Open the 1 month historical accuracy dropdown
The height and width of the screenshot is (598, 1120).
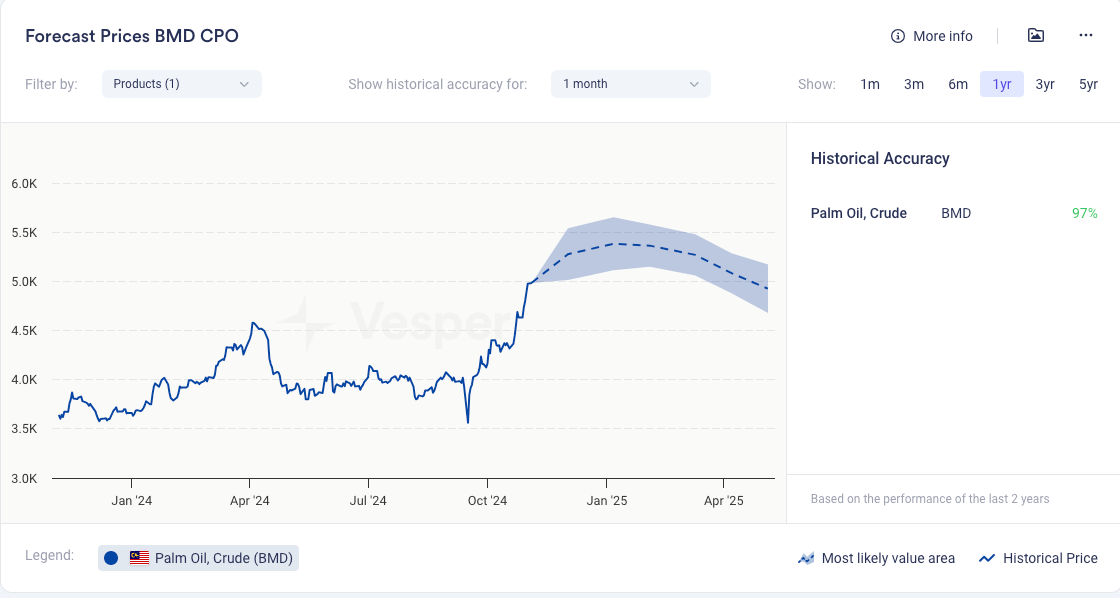(x=630, y=84)
